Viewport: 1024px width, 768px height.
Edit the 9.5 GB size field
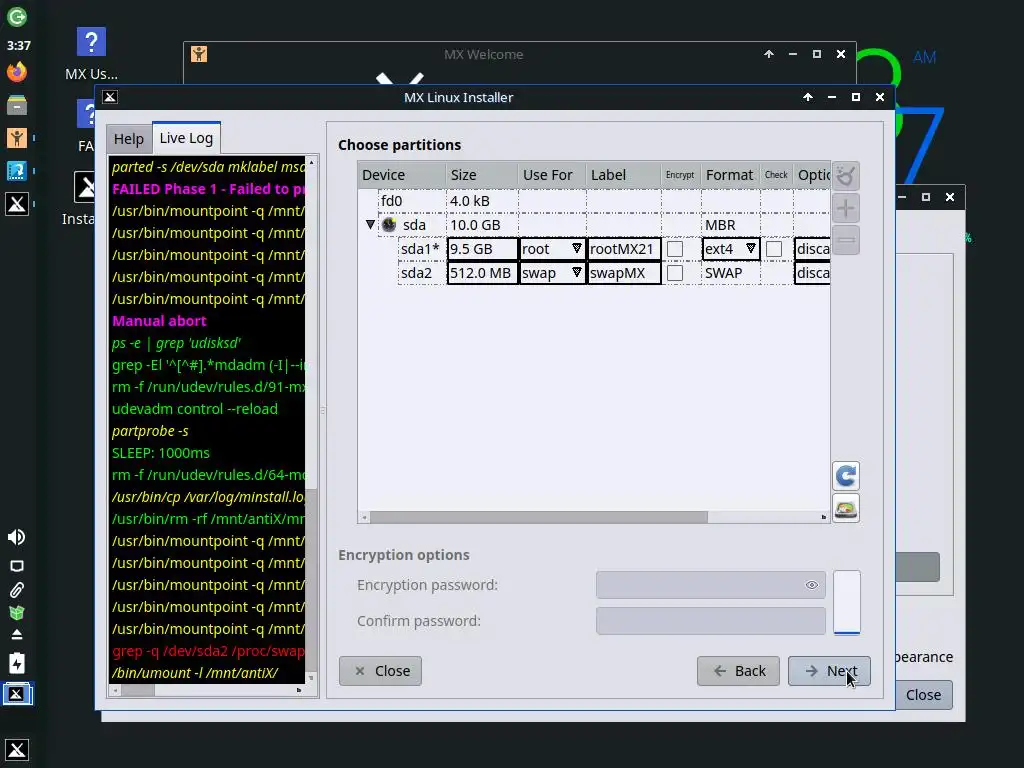483,249
